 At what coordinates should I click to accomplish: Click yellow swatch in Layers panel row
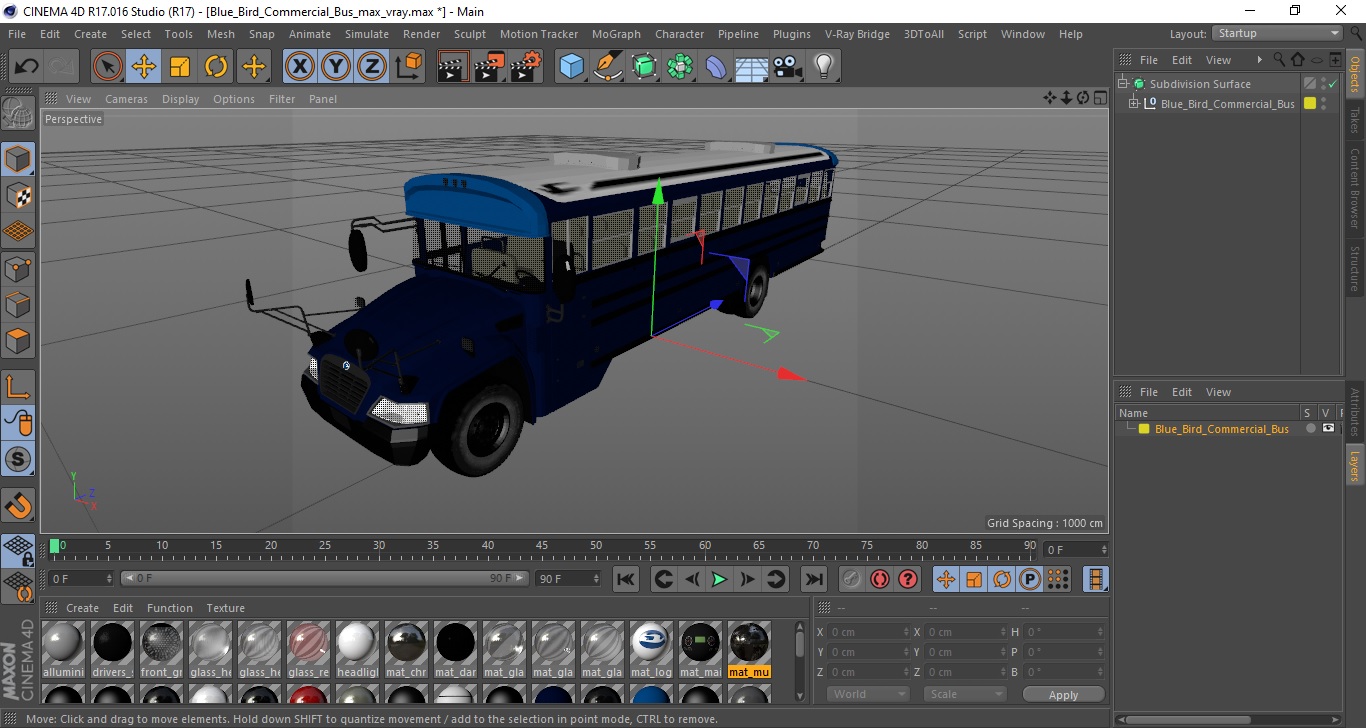pos(1144,429)
